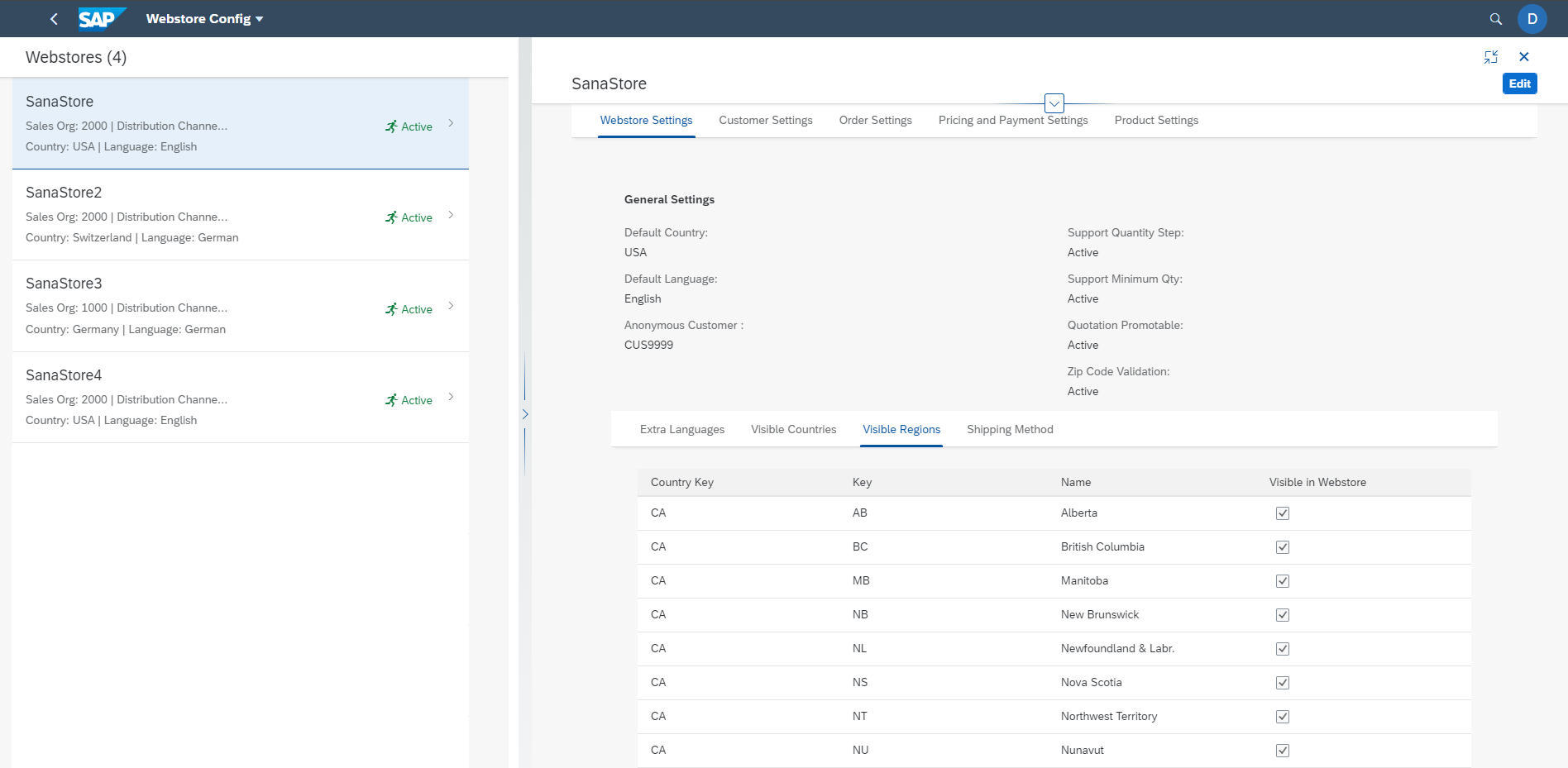The height and width of the screenshot is (768, 1568).
Task: Click the Default Language value English
Action: click(x=643, y=299)
